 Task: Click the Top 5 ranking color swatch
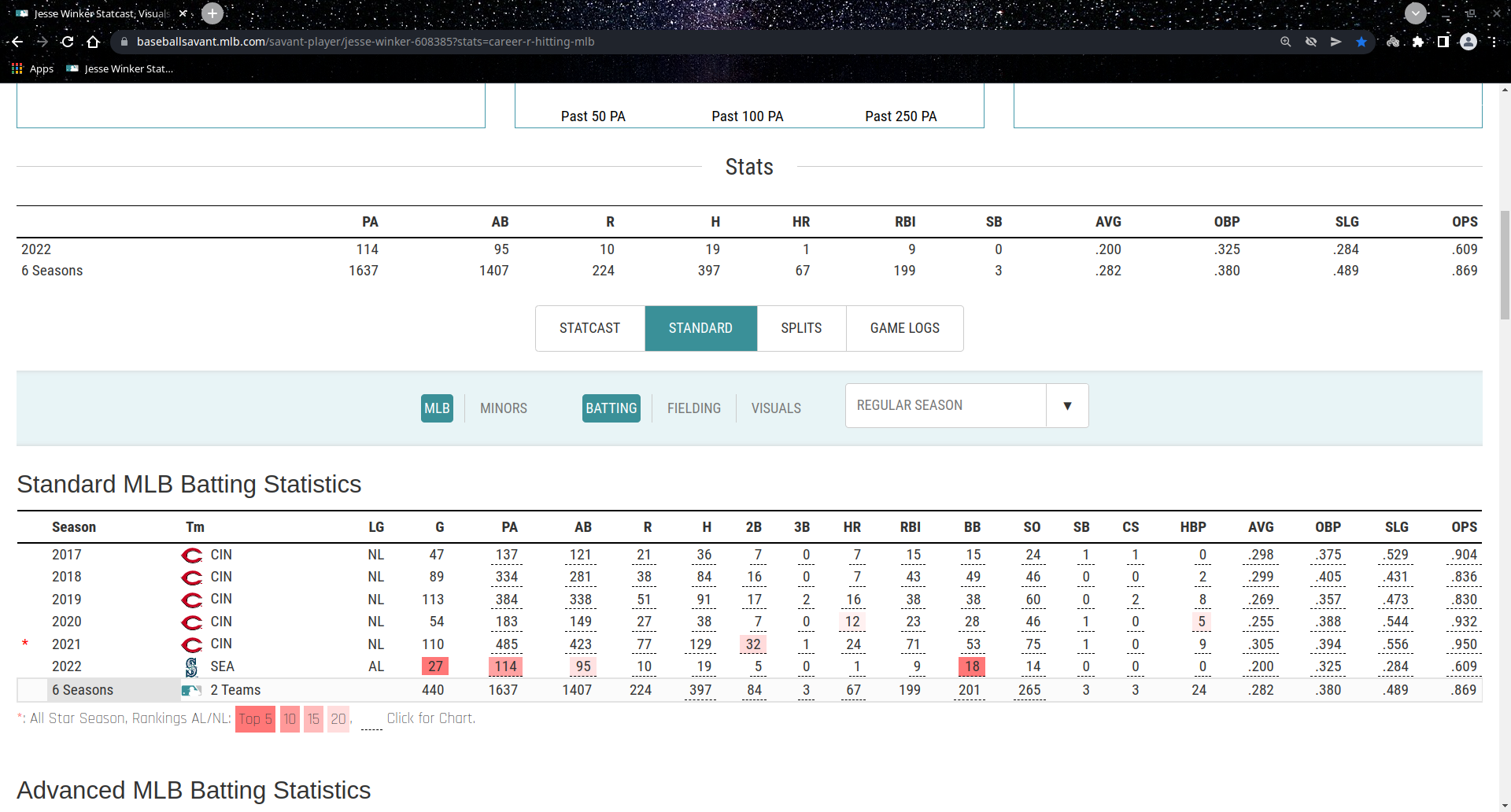pos(255,718)
